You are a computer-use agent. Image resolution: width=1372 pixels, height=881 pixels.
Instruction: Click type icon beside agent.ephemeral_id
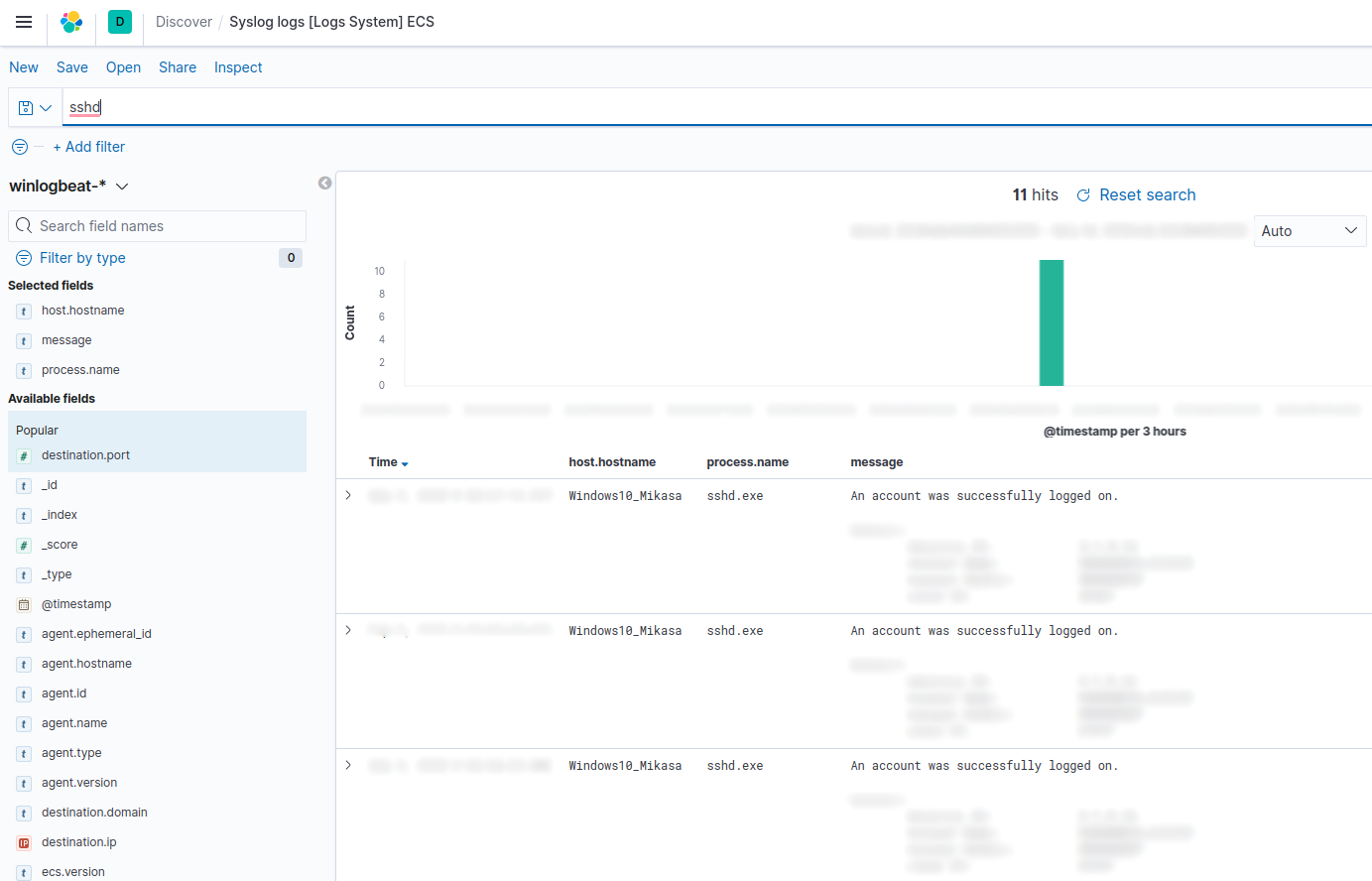[x=24, y=635]
